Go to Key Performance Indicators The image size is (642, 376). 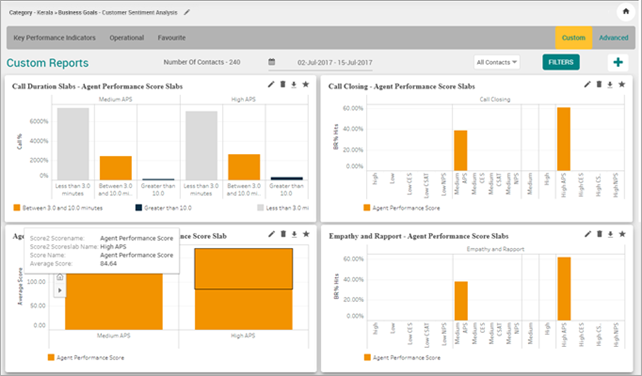(x=54, y=38)
